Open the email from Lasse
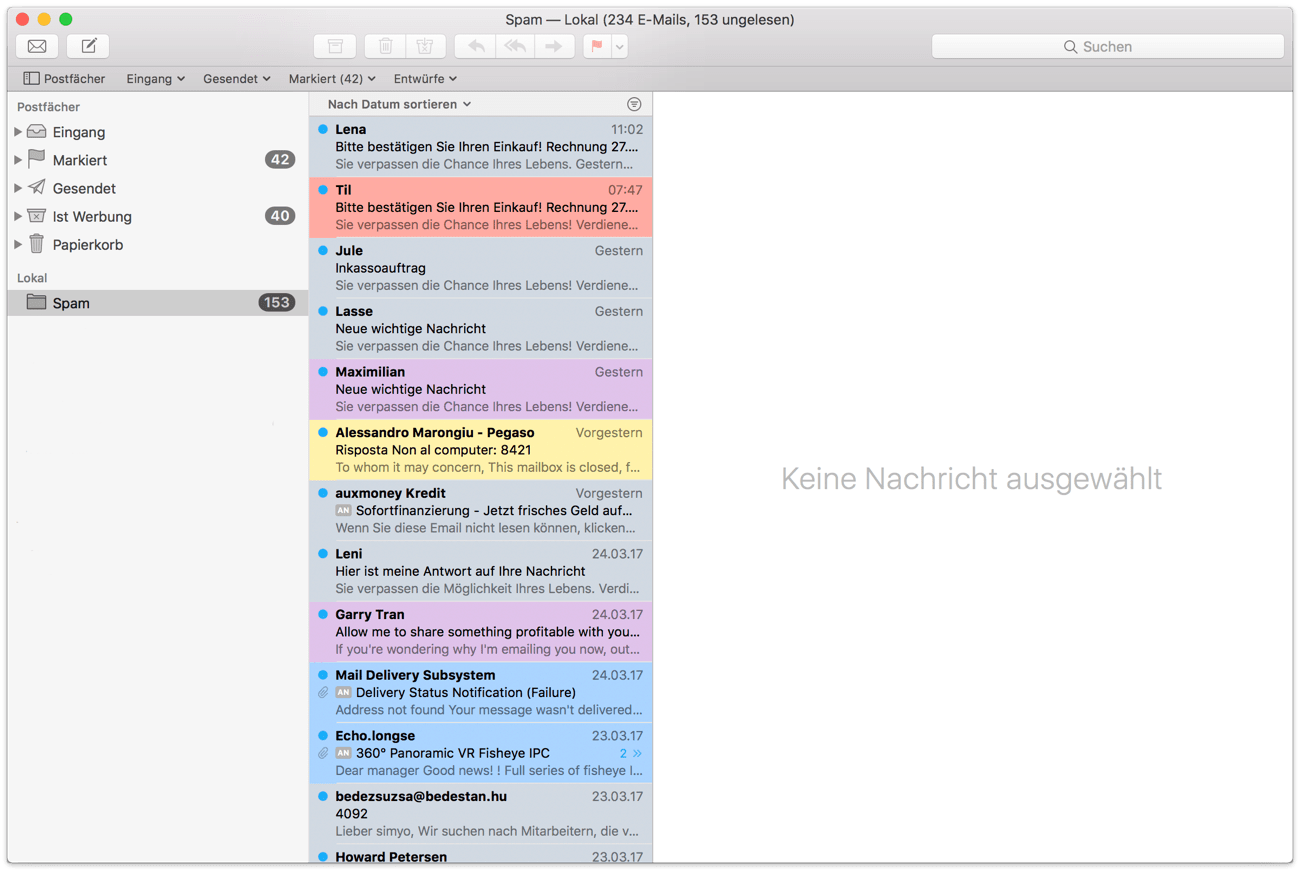 pos(481,328)
